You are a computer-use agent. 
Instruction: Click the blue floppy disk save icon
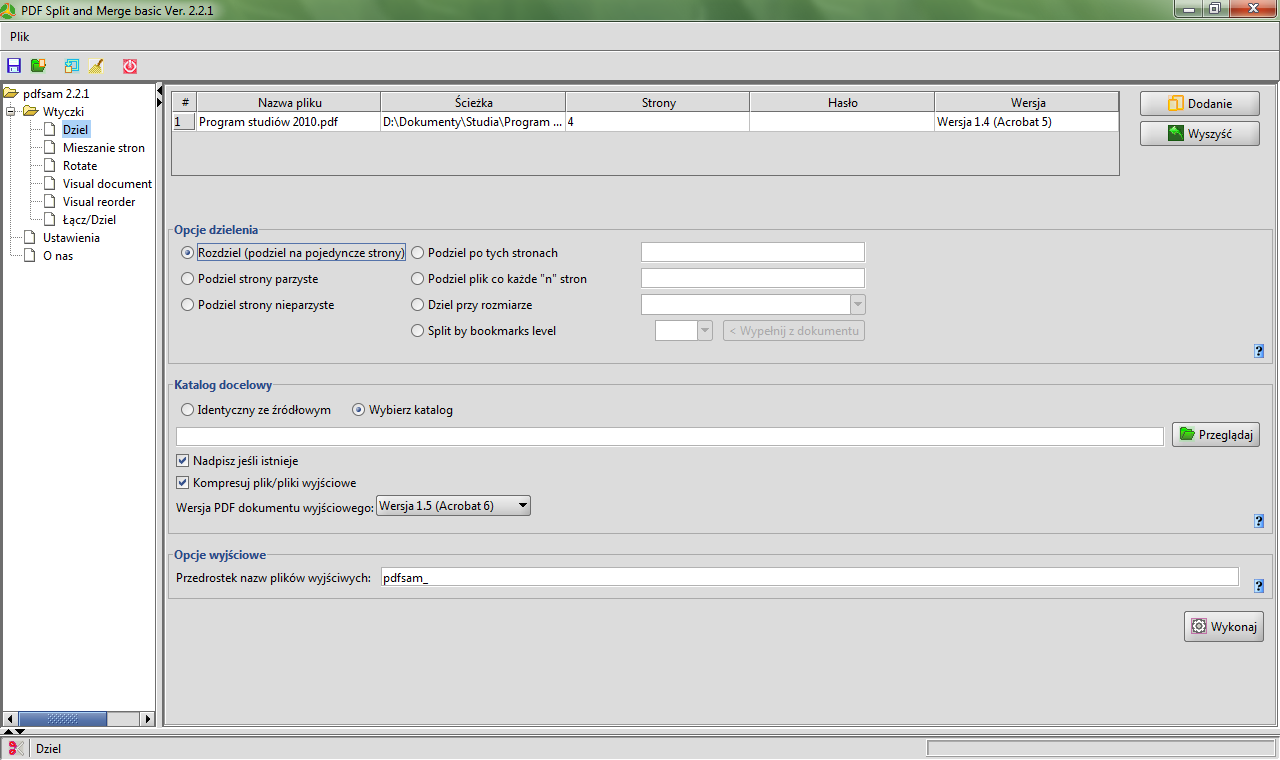click(x=14, y=66)
